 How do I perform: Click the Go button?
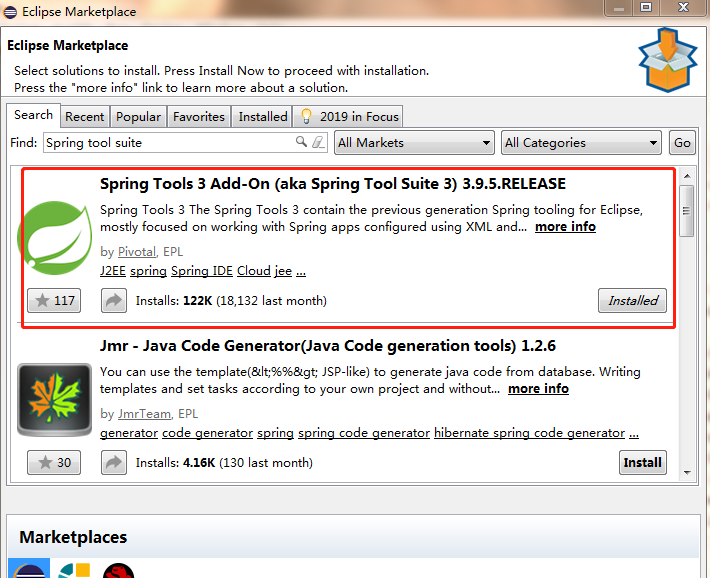(682, 143)
